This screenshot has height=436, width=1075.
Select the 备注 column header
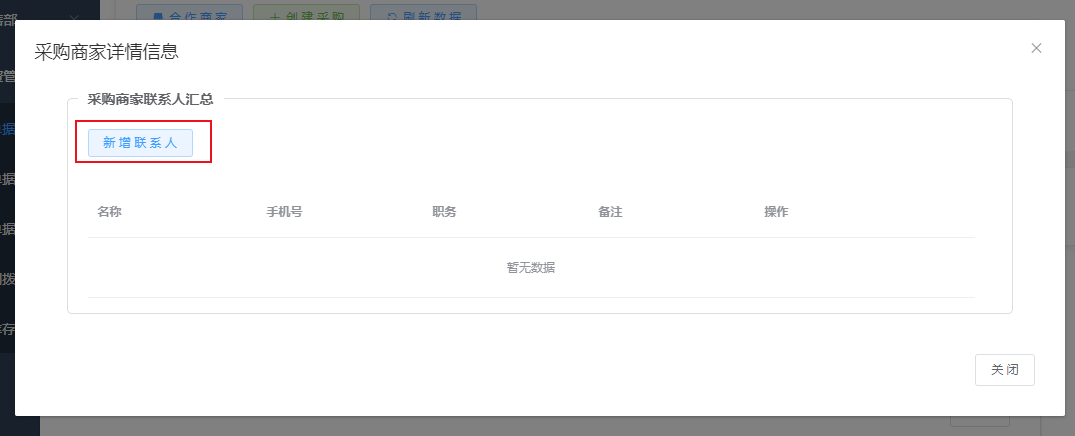tap(610, 212)
